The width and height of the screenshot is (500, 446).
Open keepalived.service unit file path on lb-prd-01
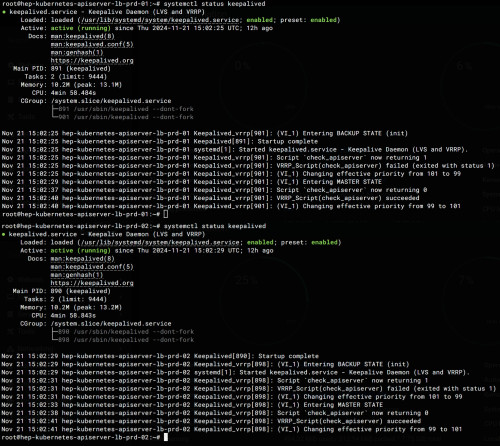[160, 20]
